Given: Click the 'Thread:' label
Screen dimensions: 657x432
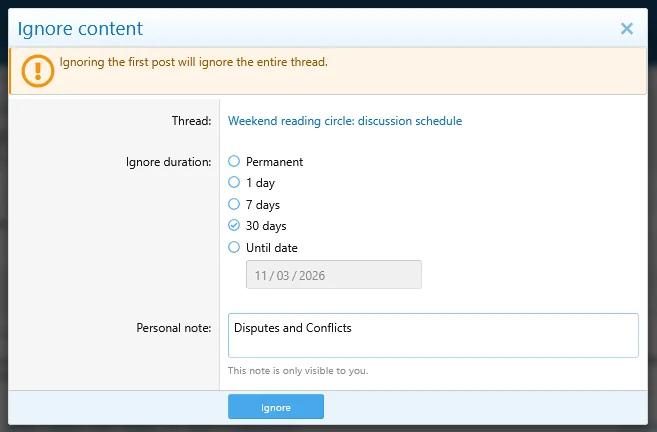Looking at the screenshot, I should [x=191, y=121].
